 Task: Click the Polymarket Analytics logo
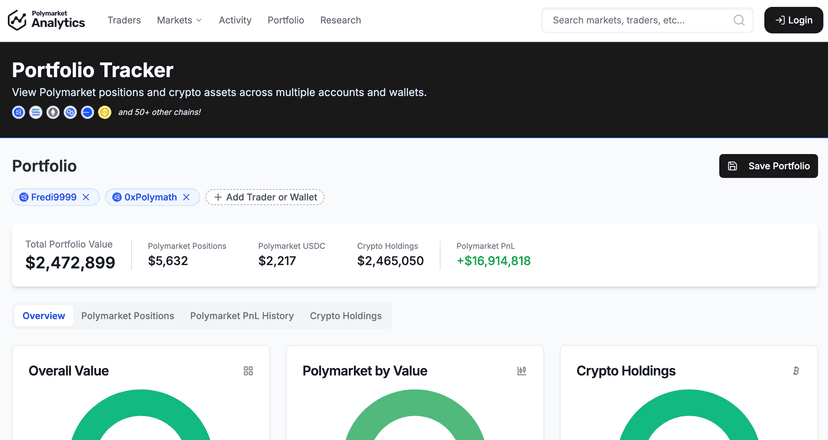click(x=46, y=20)
